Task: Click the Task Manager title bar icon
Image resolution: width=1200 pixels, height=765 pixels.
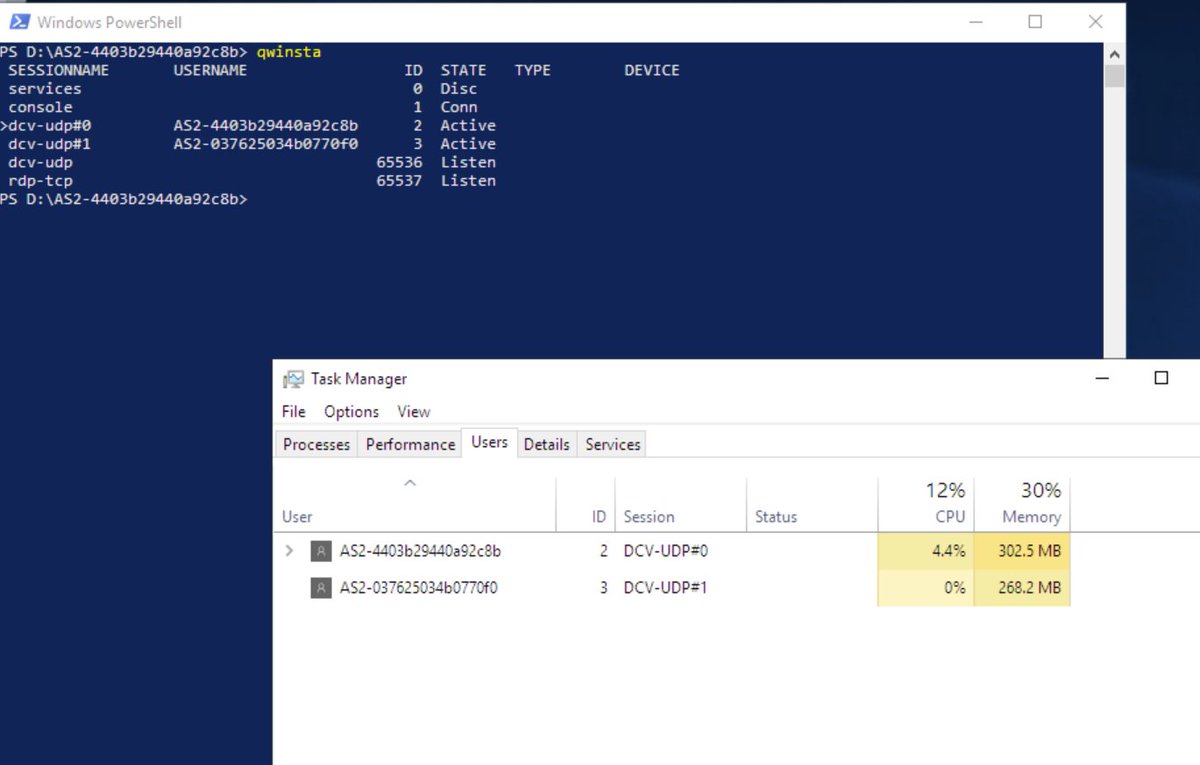Action: [x=293, y=379]
